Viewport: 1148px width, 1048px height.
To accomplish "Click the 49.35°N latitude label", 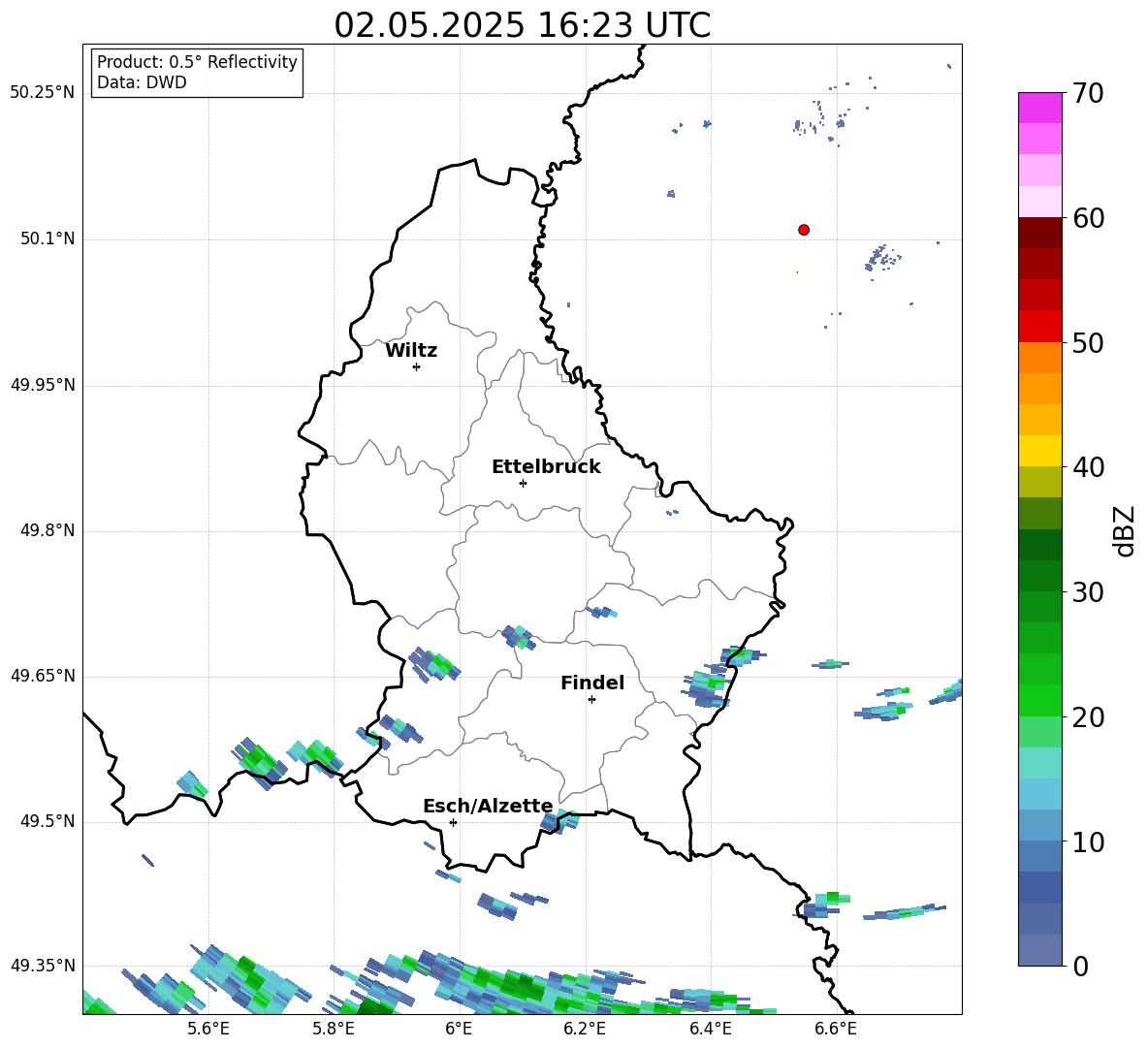I will coord(43,966).
